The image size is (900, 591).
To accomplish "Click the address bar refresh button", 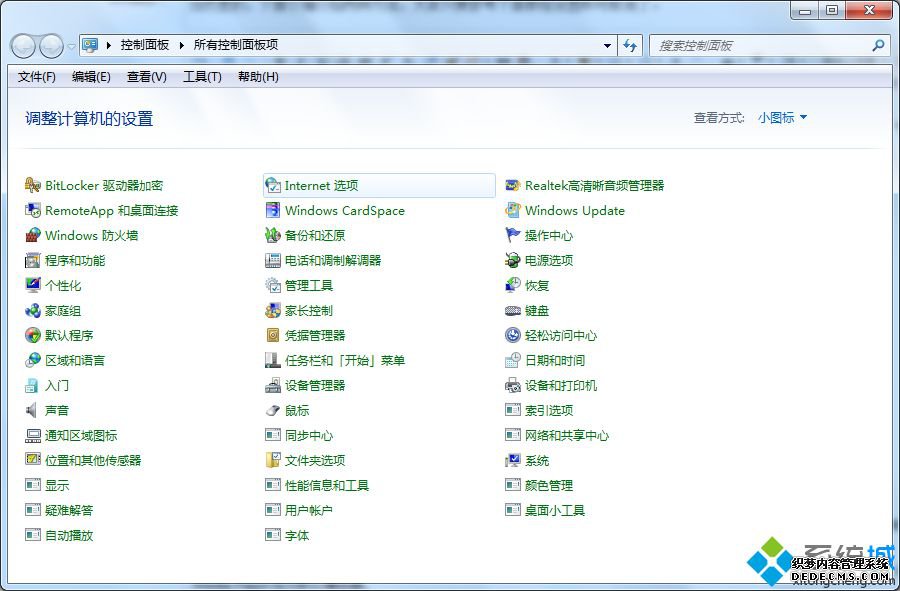I will coord(630,45).
